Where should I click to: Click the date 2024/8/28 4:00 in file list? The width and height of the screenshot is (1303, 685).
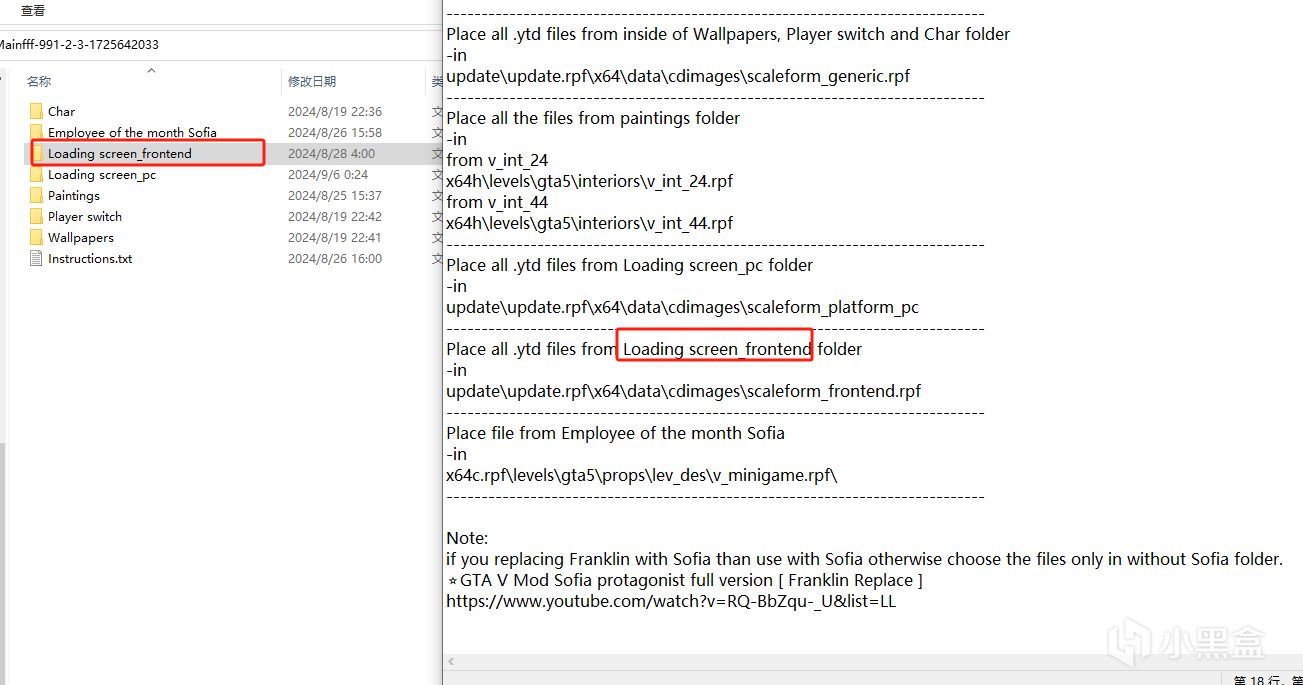[x=331, y=153]
